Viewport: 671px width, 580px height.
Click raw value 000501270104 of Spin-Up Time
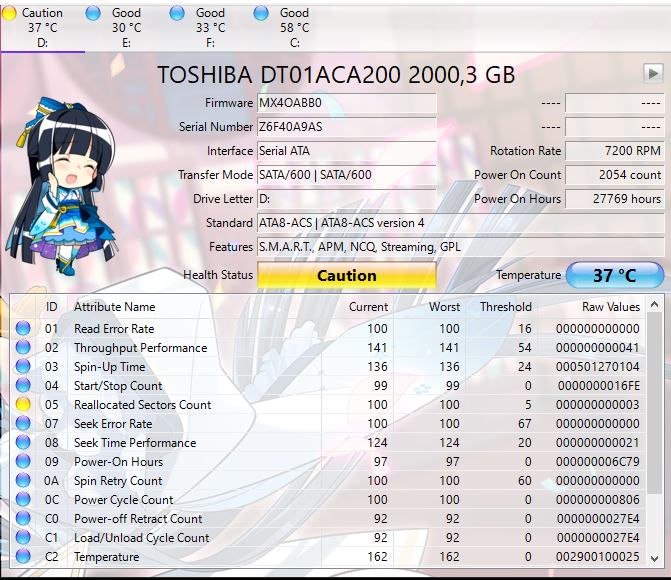[597, 367]
